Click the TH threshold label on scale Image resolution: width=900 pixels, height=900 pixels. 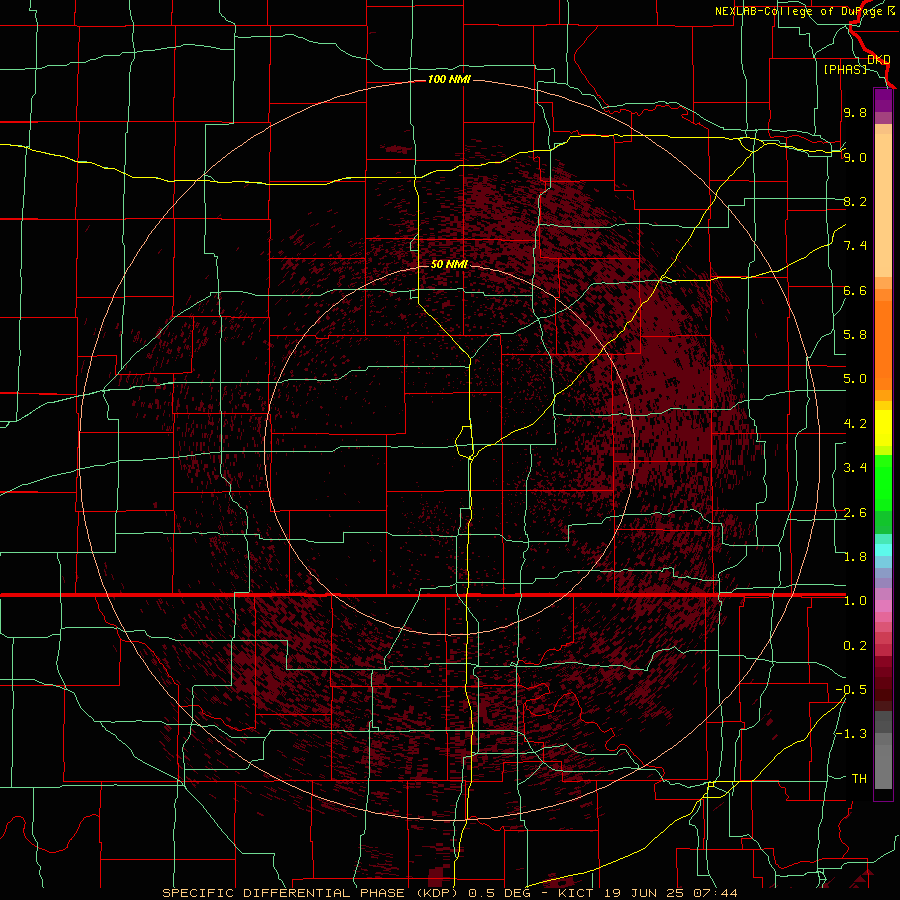pos(859,779)
